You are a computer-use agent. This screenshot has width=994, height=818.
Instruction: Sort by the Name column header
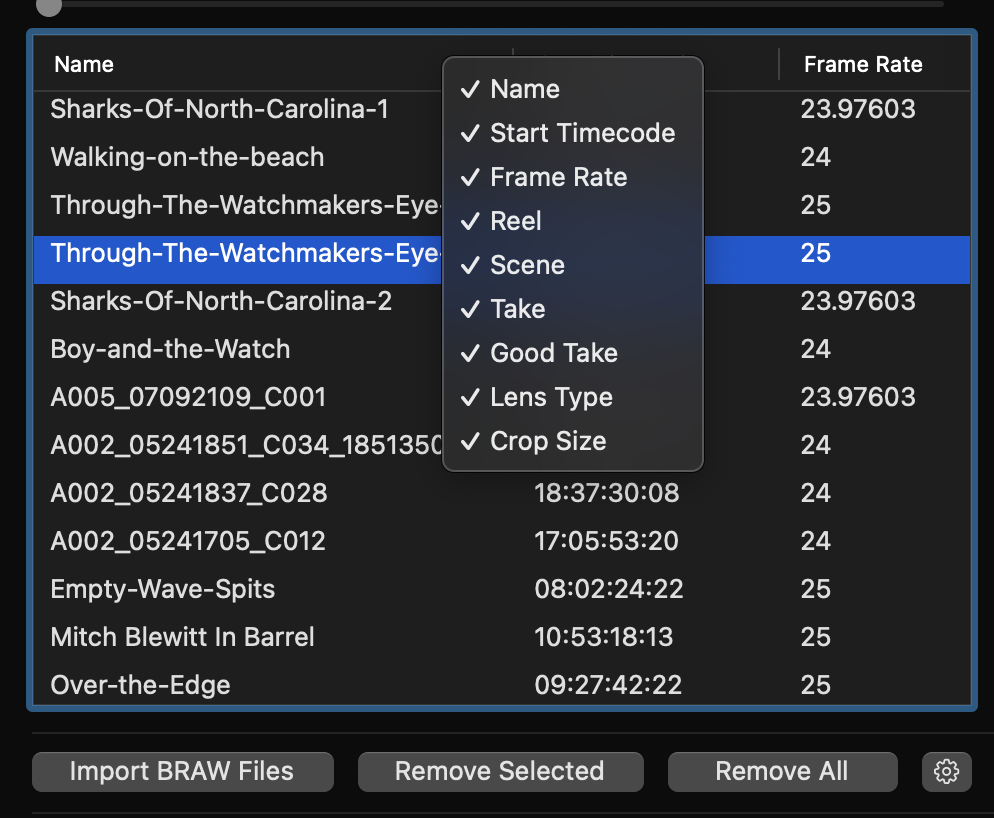(84, 65)
